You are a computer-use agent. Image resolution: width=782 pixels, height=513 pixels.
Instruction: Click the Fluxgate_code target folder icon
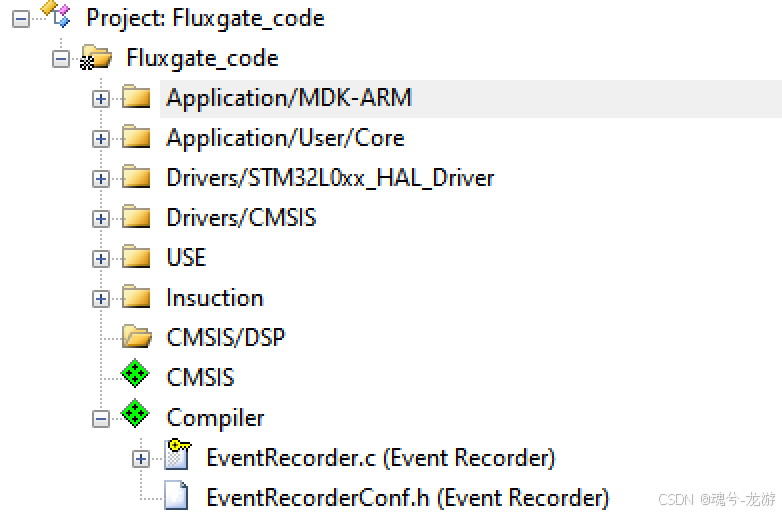pos(96,57)
